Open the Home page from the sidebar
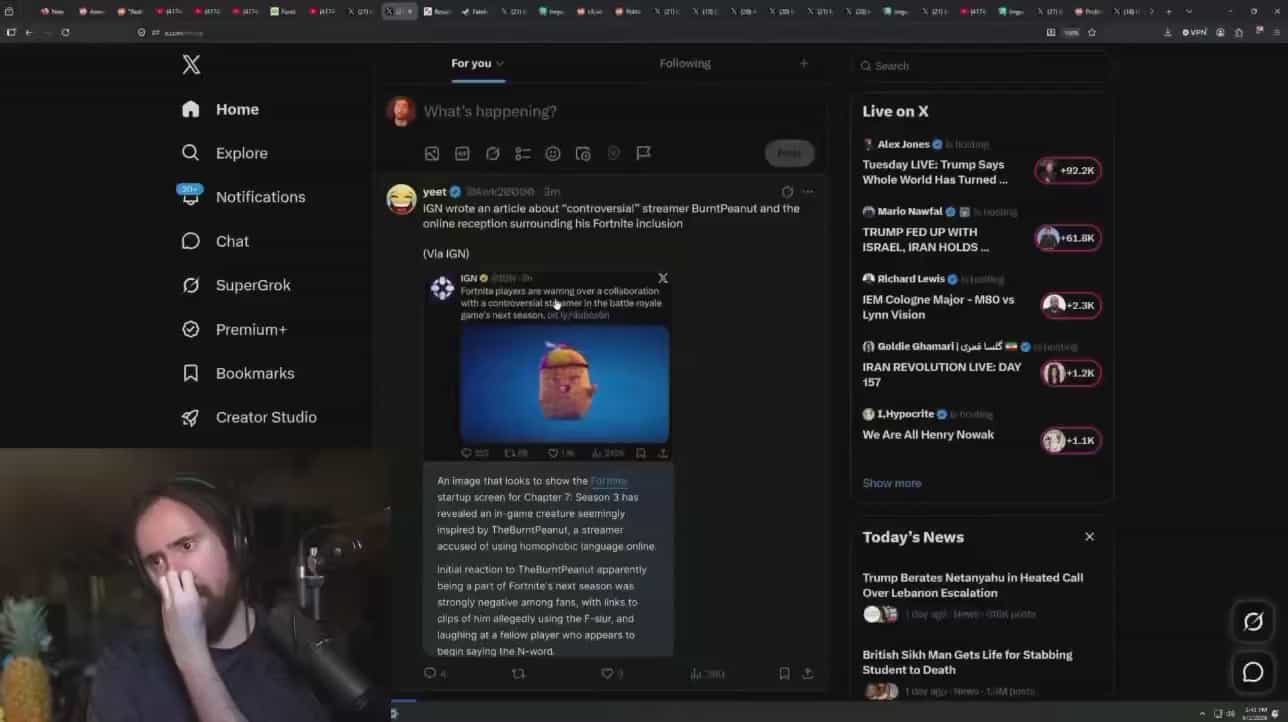Viewport: 1288px width, 722px height. click(x=220, y=109)
